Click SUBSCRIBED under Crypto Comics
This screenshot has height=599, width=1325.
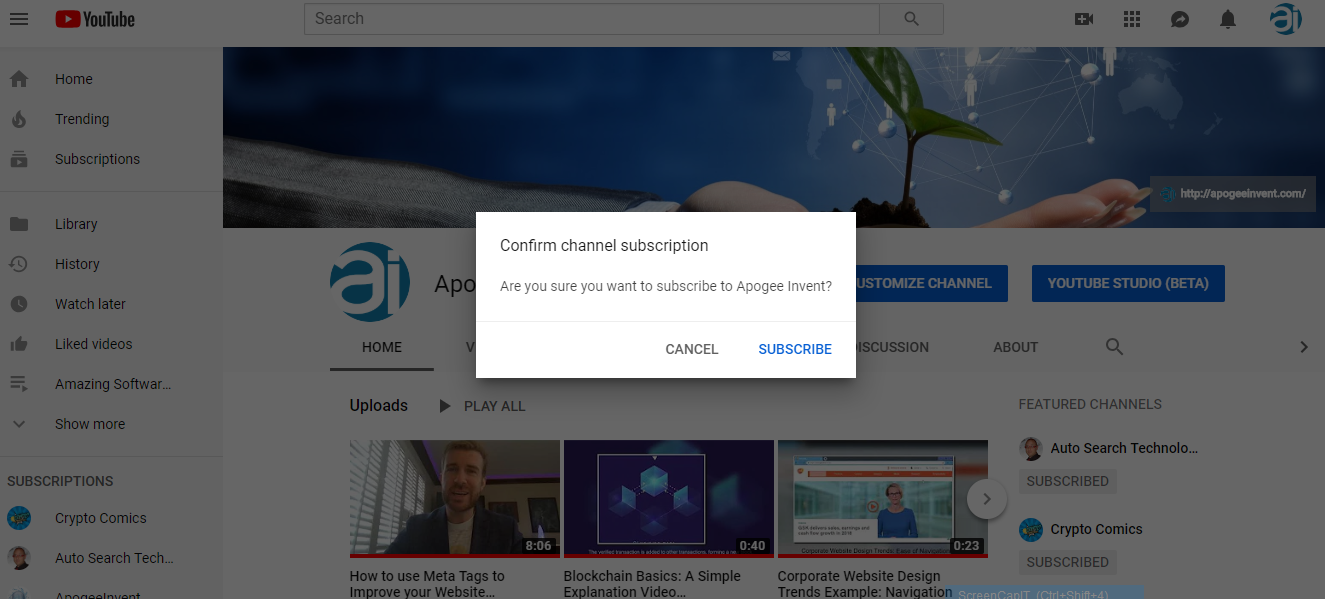[x=1067, y=562]
